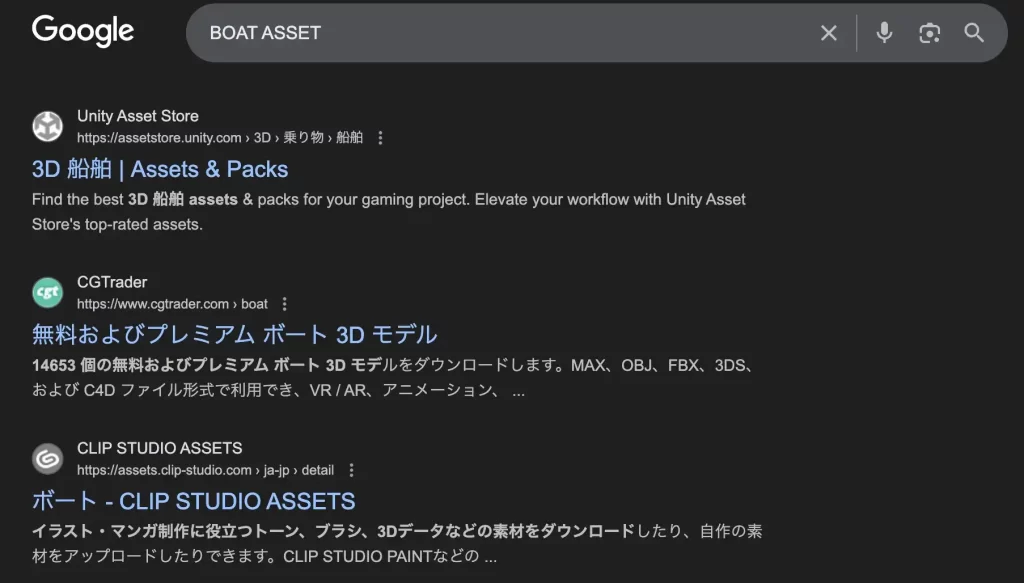Clear the search query with the X icon

click(x=828, y=33)
